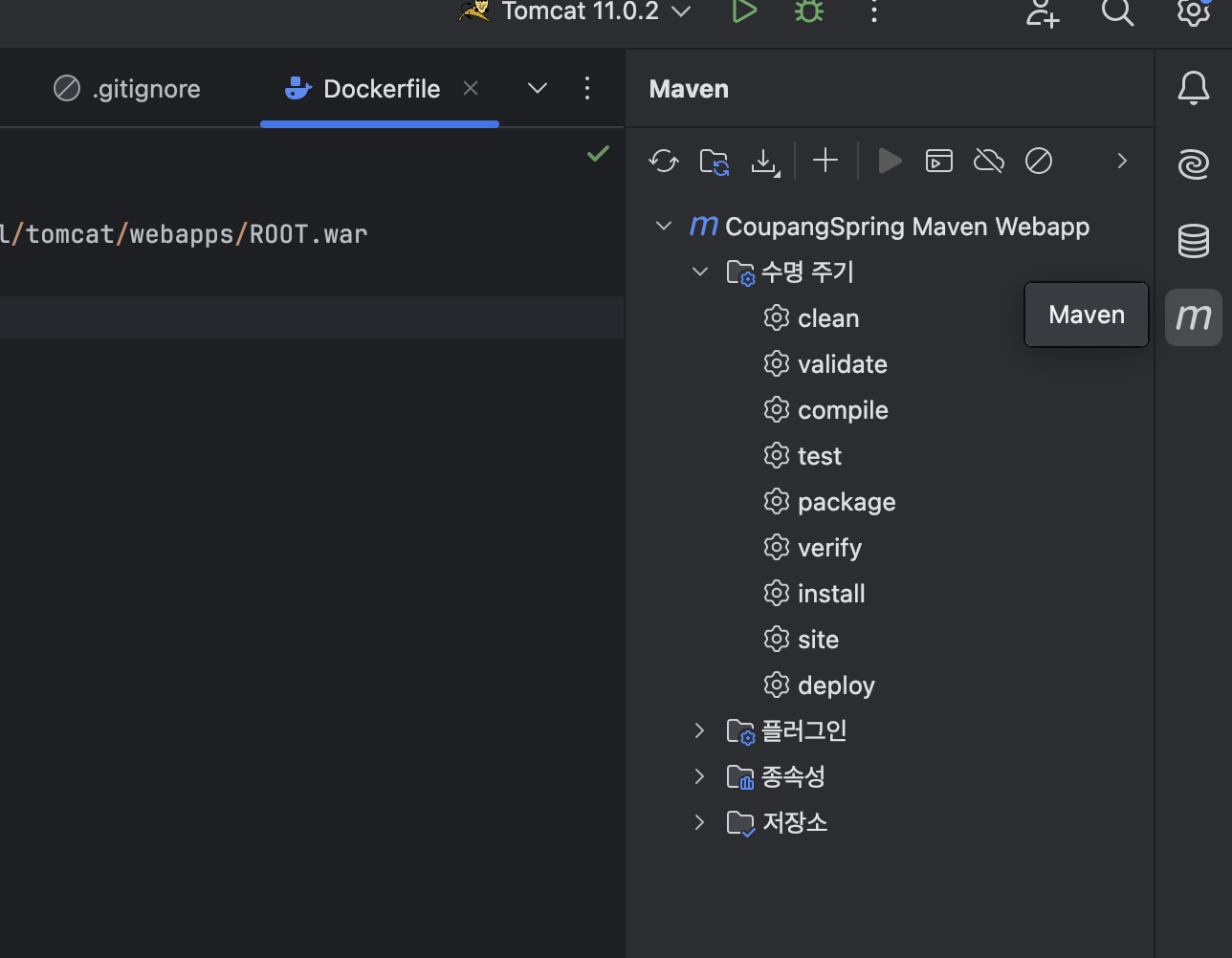
Task: Generate sources and update folders for Maven
Action: (714, 161)
